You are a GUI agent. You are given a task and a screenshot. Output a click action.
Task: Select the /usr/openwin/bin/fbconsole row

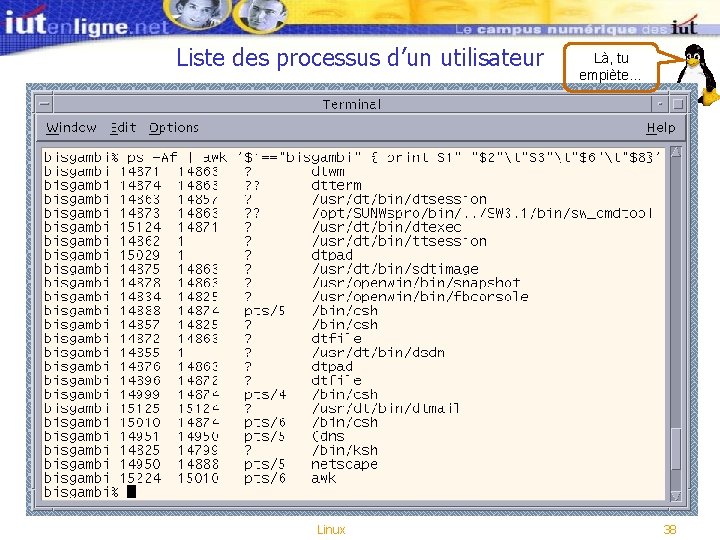tap(286, 297)
